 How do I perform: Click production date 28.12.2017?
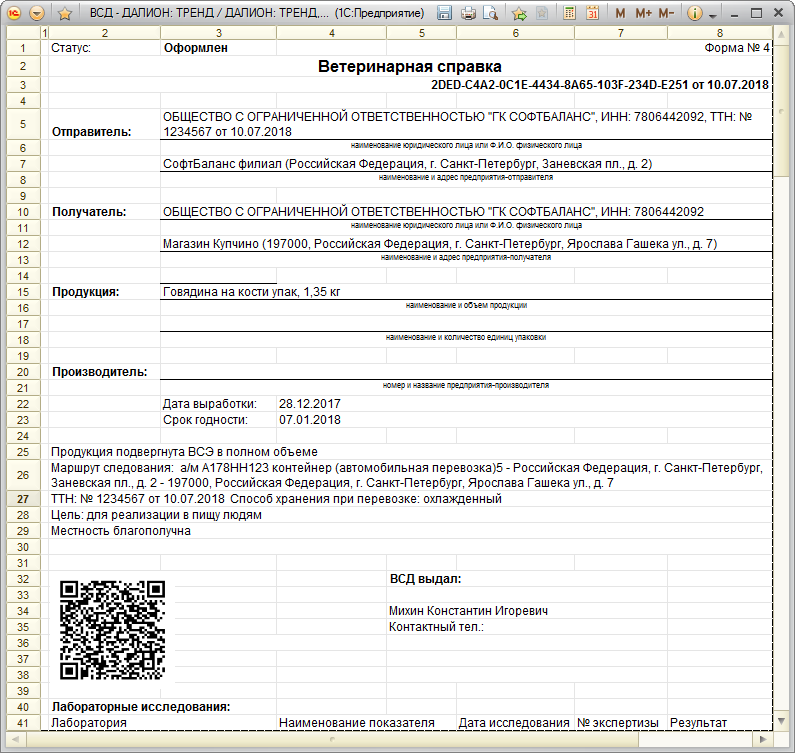pyautogui.click(x=310, y=404)
